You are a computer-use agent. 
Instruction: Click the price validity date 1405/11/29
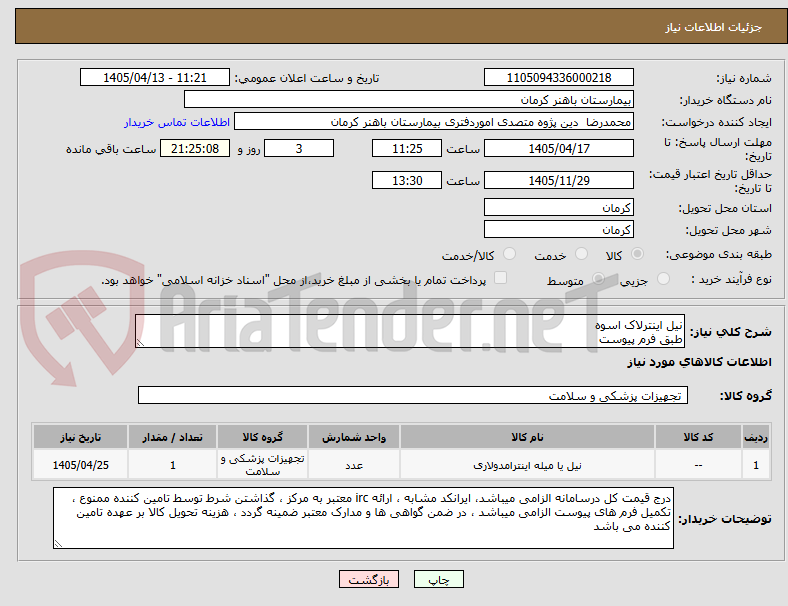tap(559, 180)
